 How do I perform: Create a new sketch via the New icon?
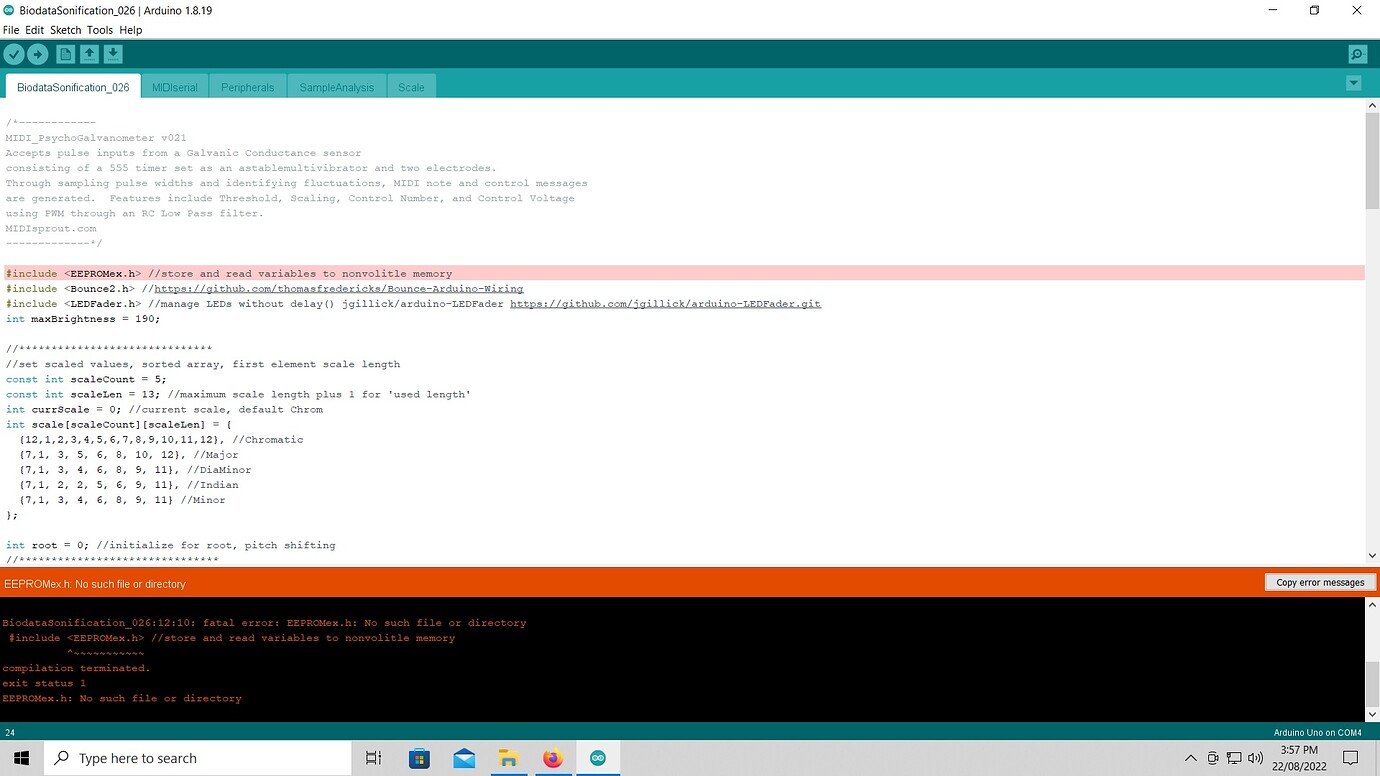tap(63, 54)
